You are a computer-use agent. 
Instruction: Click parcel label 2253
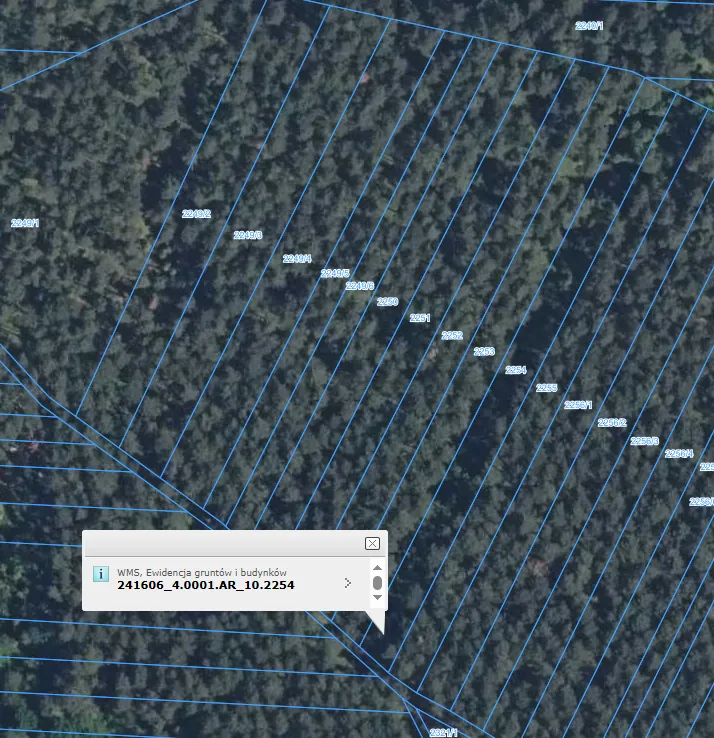[484, 352]
